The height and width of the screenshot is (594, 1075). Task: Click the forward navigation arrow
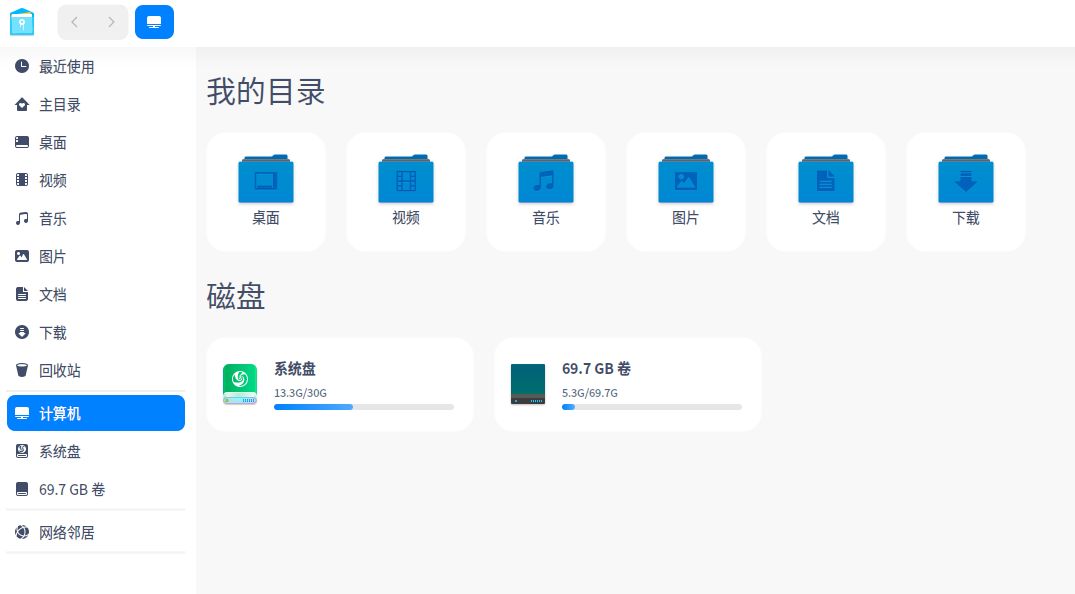click(111, 21)
